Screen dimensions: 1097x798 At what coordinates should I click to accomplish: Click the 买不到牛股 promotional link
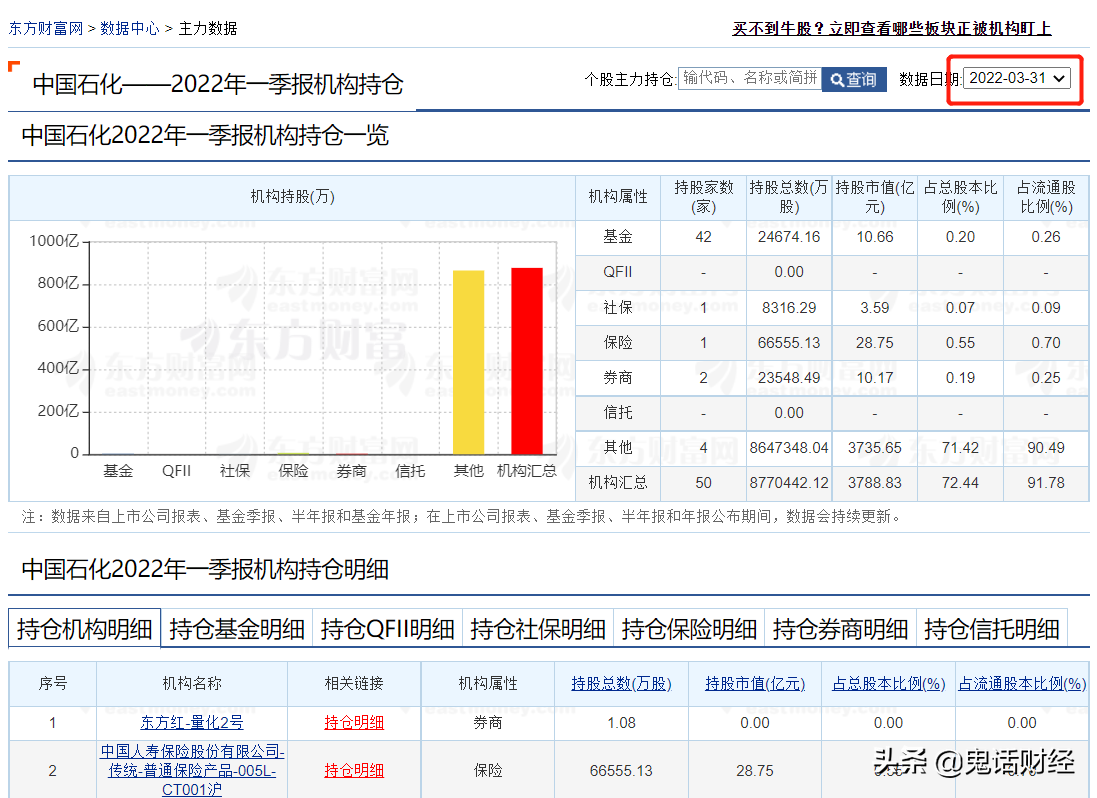(x=891, y=29)
